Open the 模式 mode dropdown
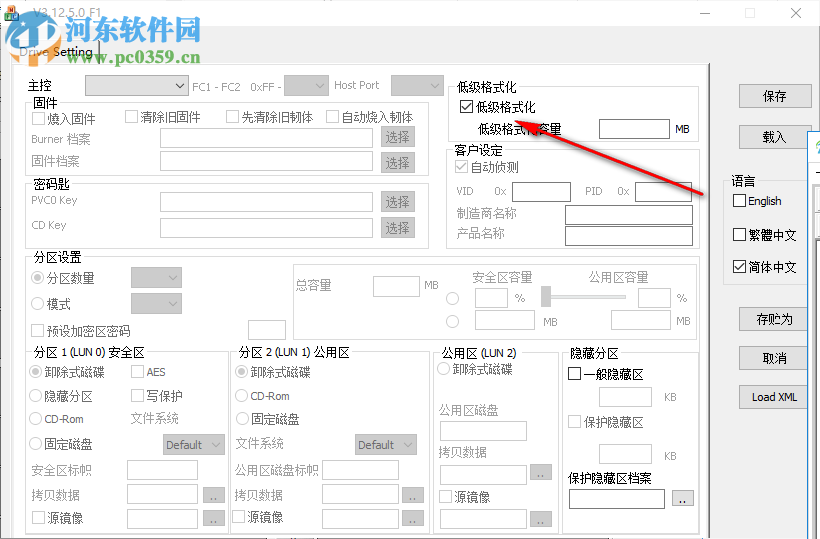The width and height of the screenshot is (820, 539). pyautogui.click(x=156, y=303)
